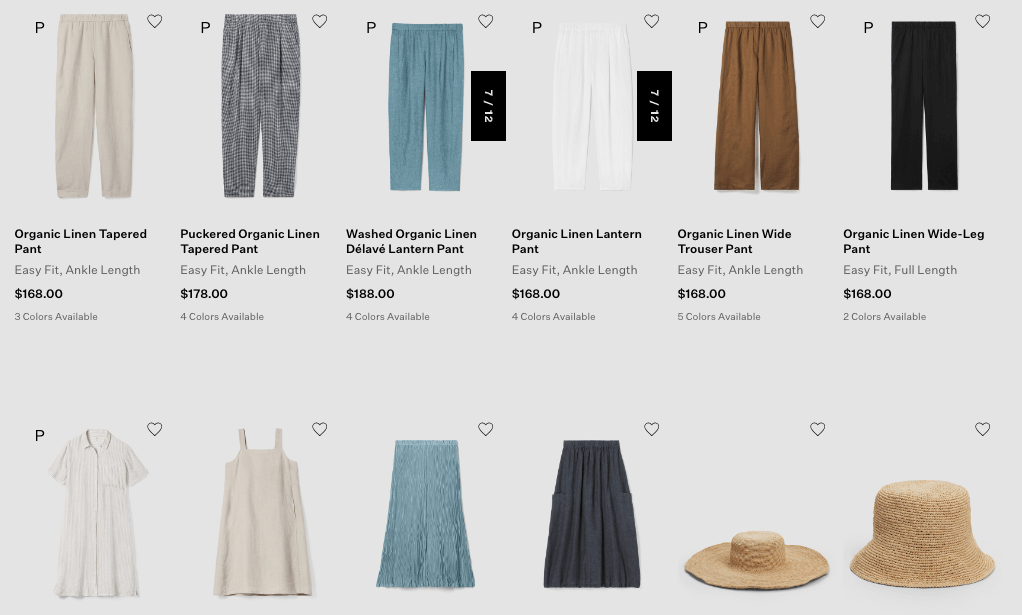Add Washed Organic Linen Délavé Lantern Pant to favorites
This screenshot has height=615, width=1022.
point(486,21)
